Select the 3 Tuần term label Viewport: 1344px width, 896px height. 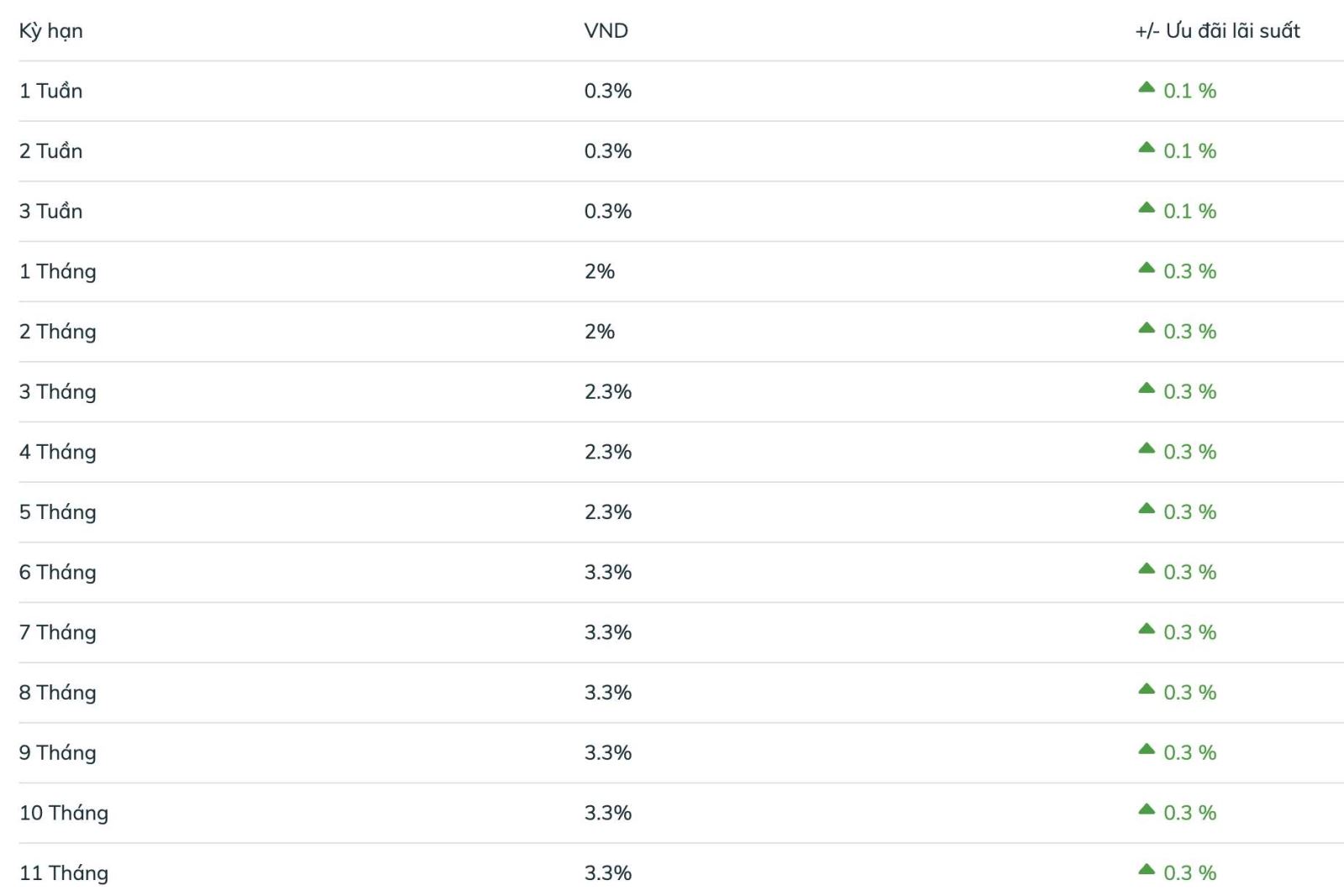point(50,211)
